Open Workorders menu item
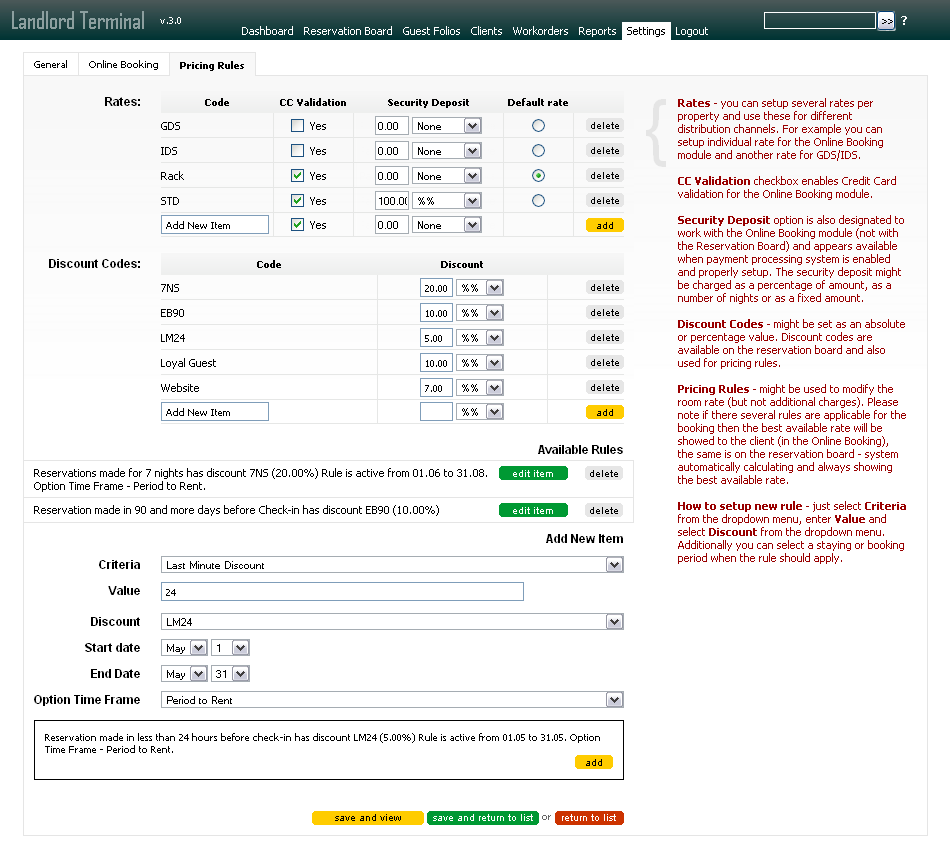Screen dimensions: 950x847 540,31
